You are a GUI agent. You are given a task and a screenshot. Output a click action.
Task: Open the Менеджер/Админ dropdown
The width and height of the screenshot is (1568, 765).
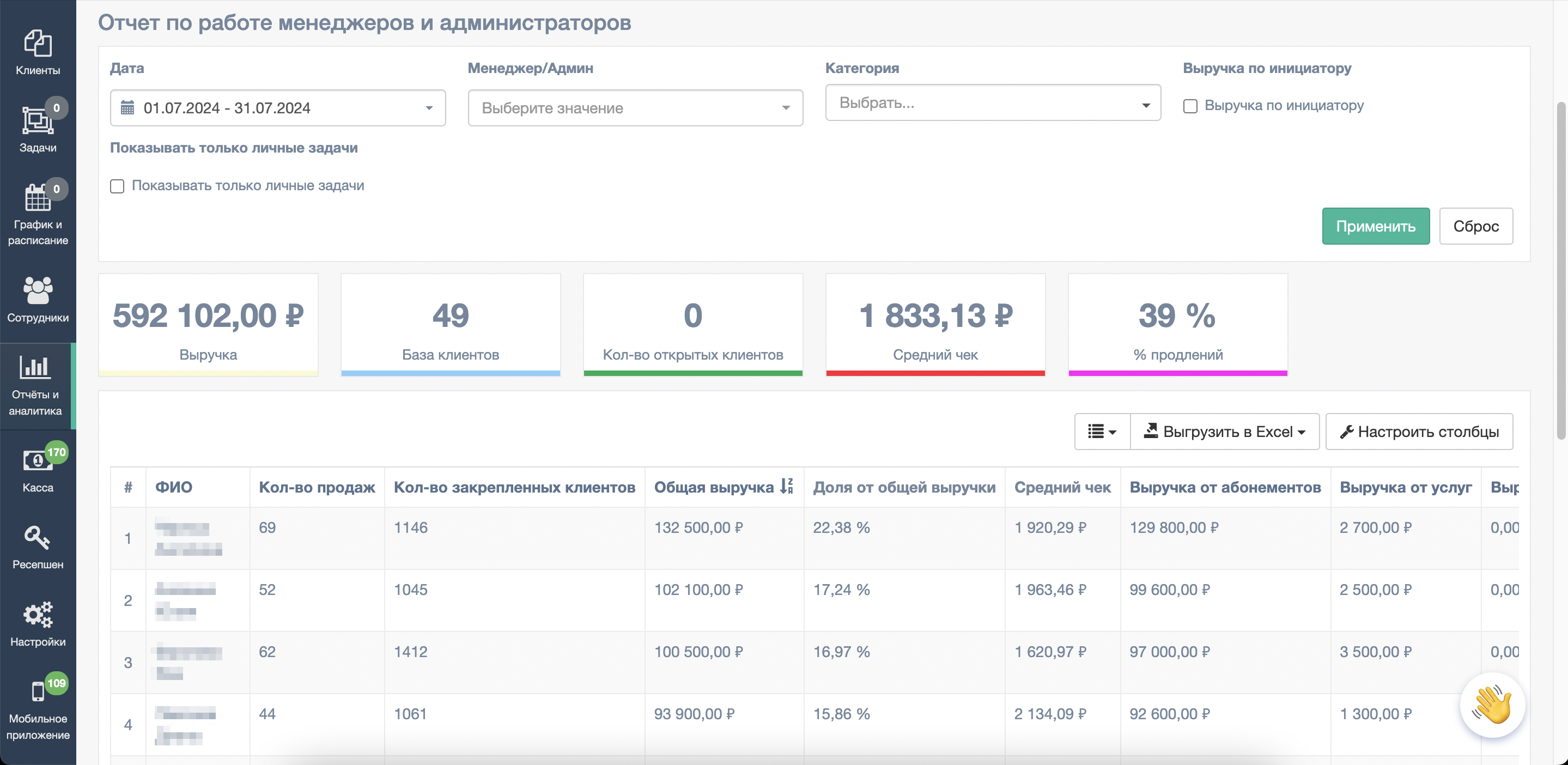point(635,108)
